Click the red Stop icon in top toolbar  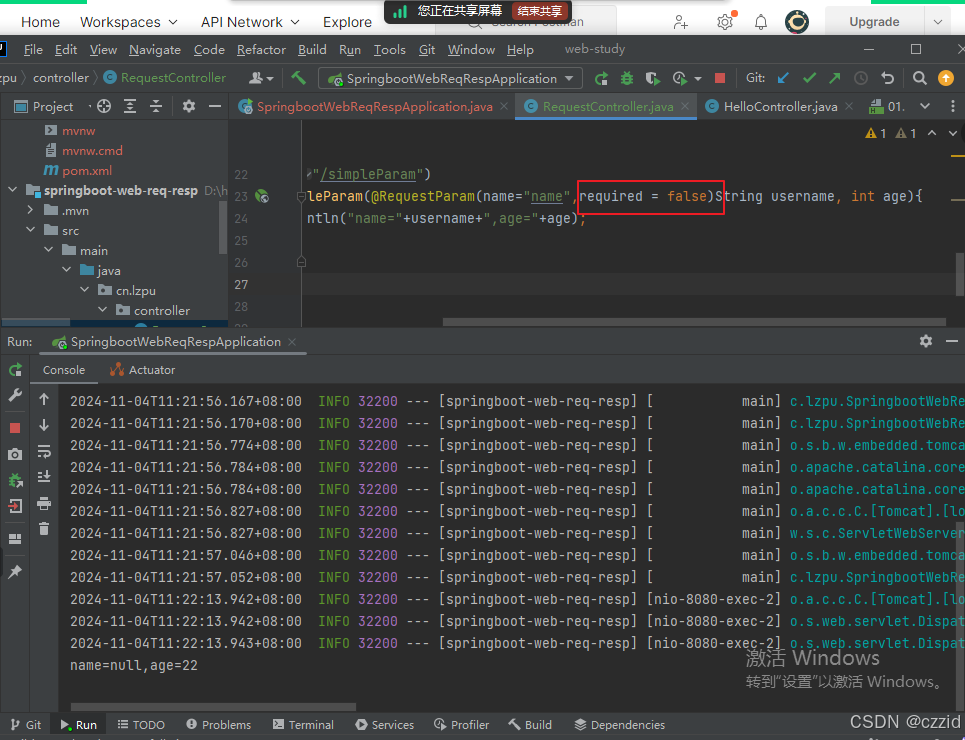click(719, 78)
